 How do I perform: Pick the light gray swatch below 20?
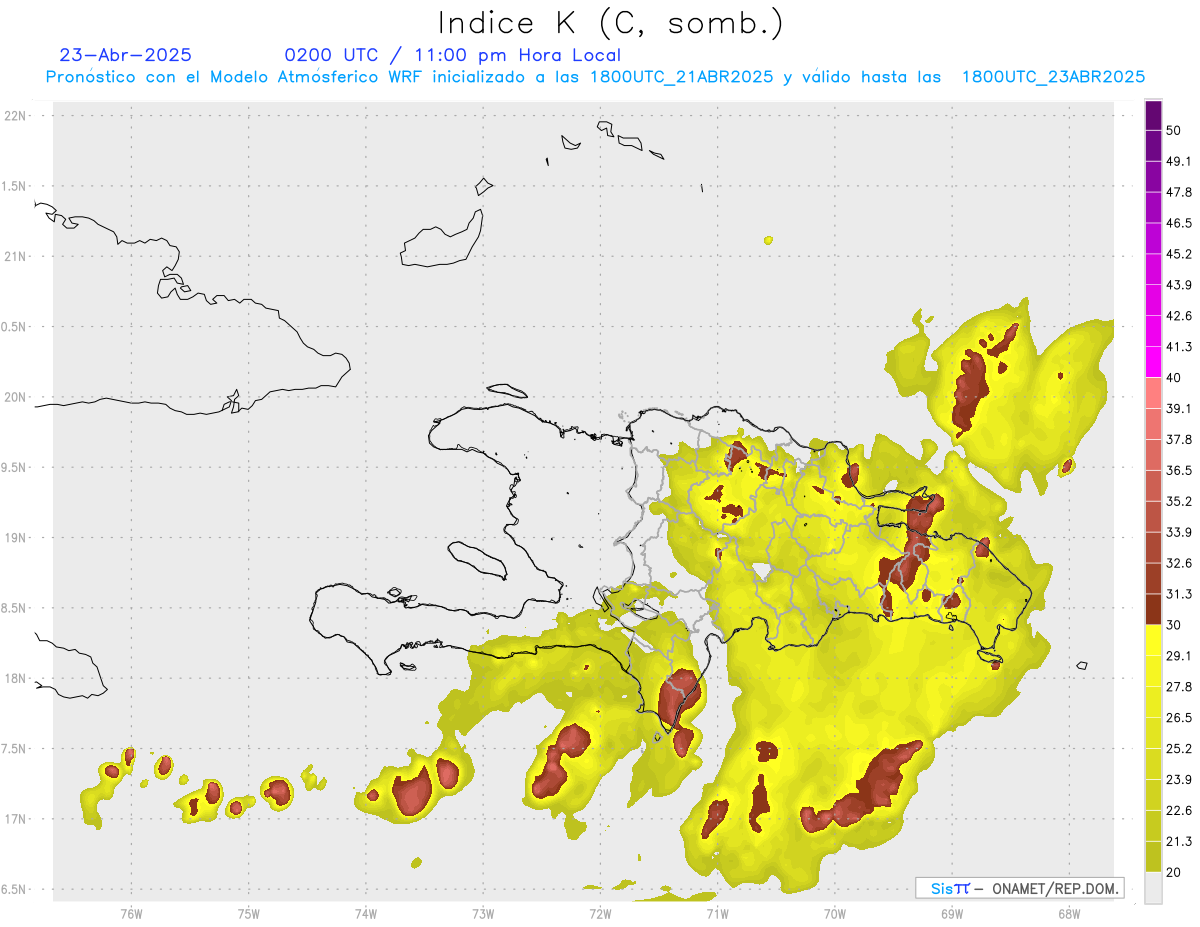(1153, 888)
